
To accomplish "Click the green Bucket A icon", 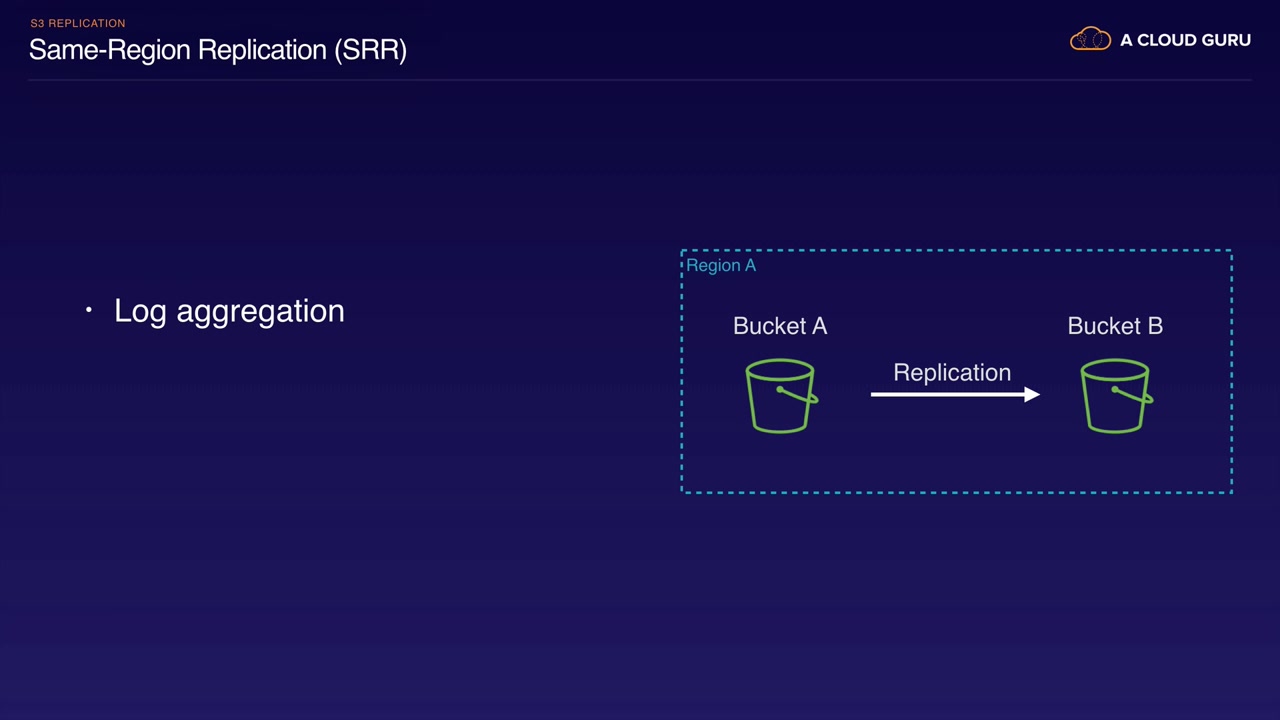I will 780,397.
